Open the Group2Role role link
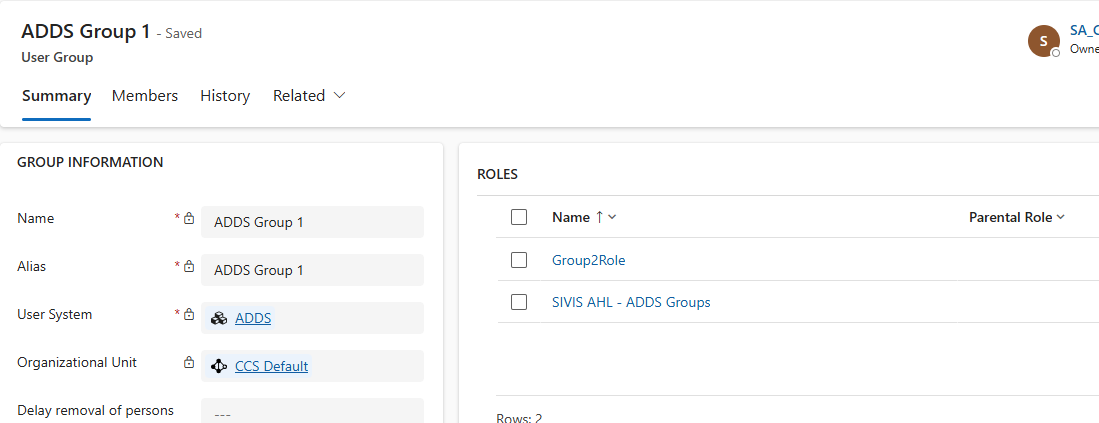The width and height of the screenshot is (1099, 423). pos(588,260)
